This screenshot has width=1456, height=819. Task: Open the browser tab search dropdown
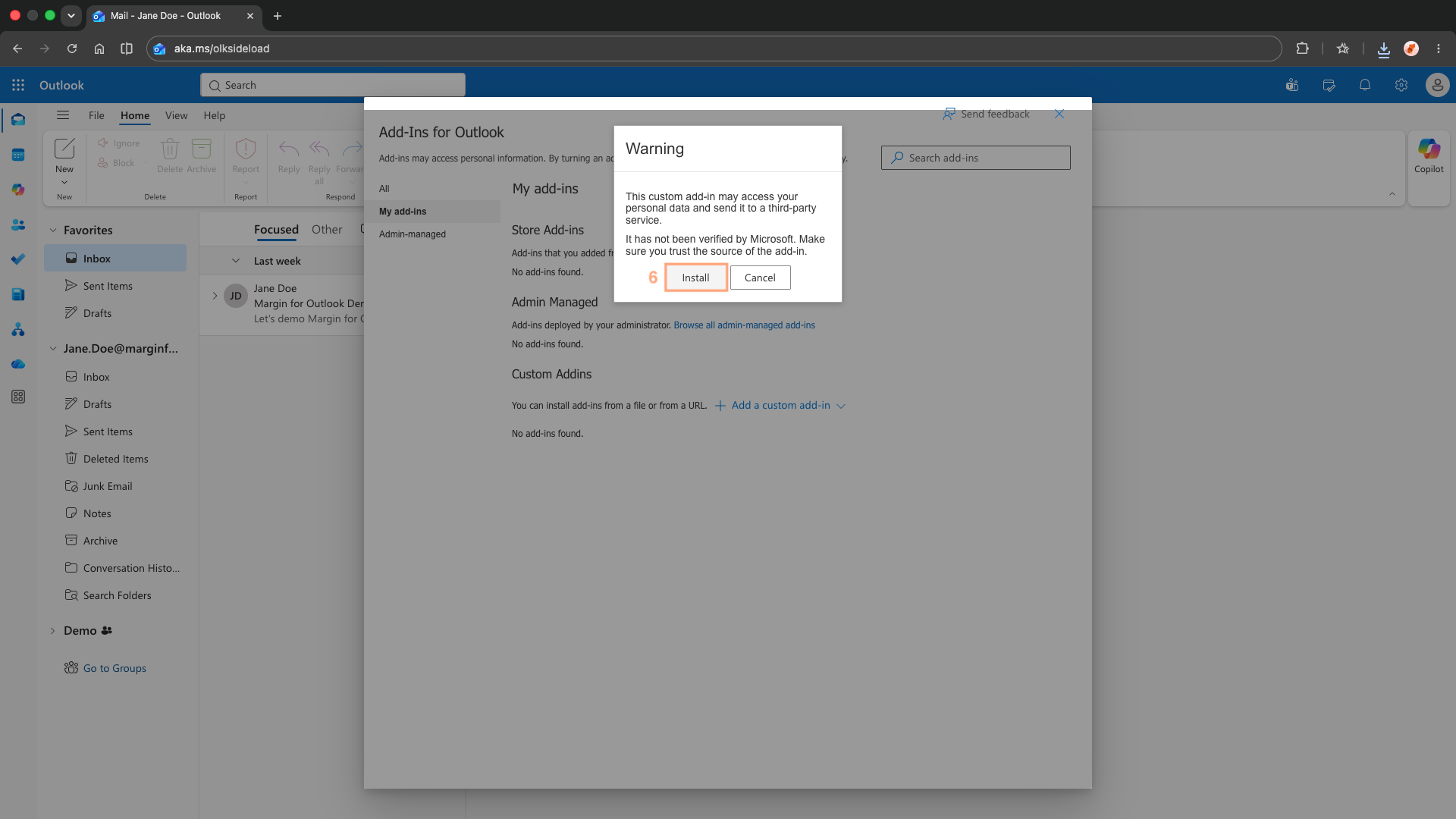pos(71,15)
